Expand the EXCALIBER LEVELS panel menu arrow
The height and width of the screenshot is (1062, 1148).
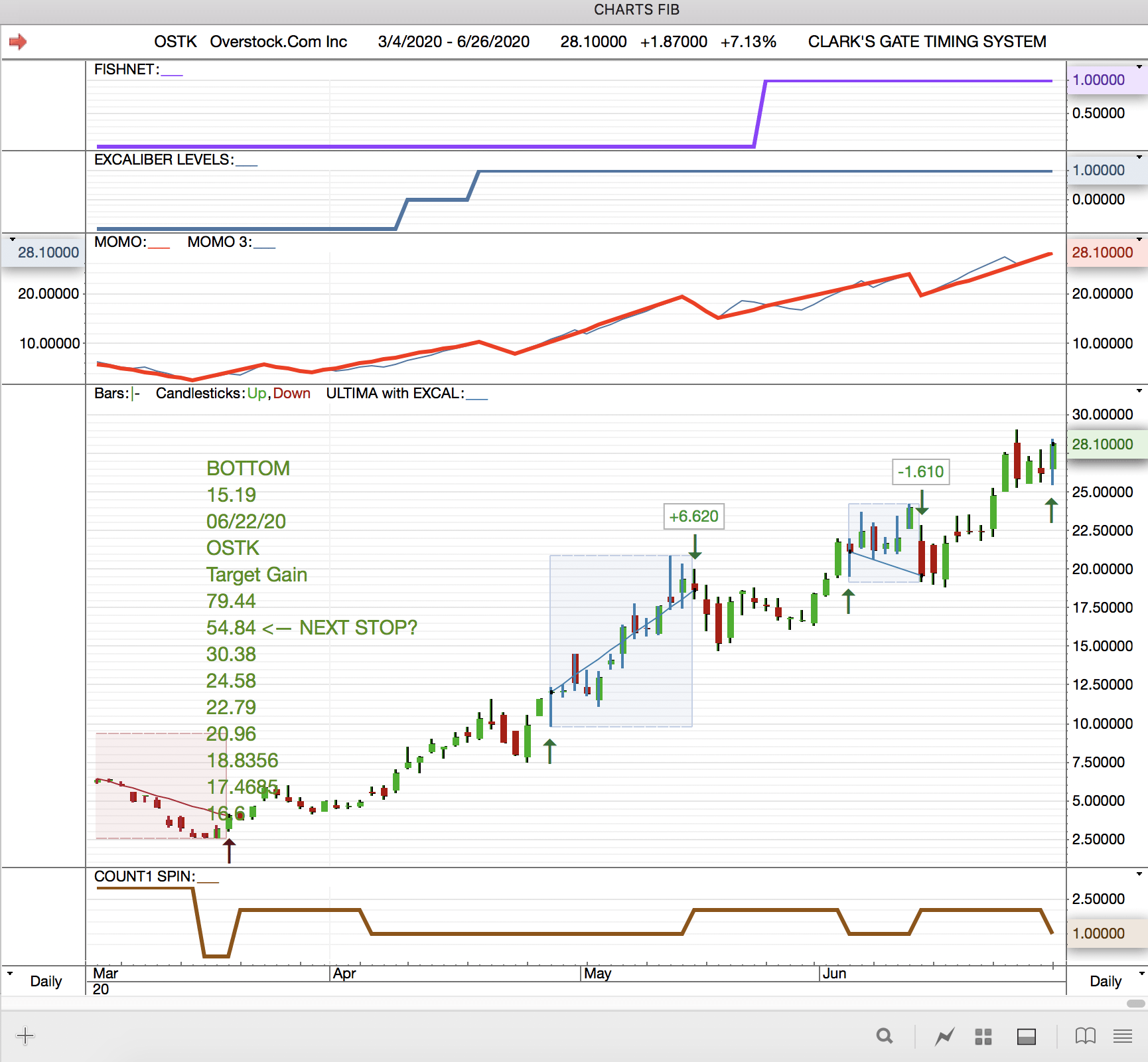(x=1139, y=157)
